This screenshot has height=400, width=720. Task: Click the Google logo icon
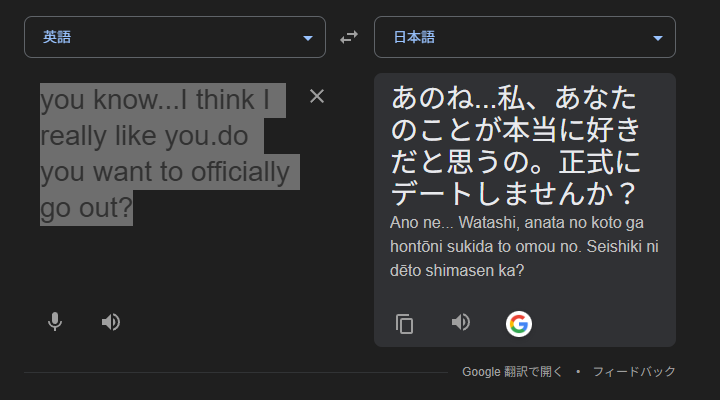pyautogui.click(x=518, y=323)
